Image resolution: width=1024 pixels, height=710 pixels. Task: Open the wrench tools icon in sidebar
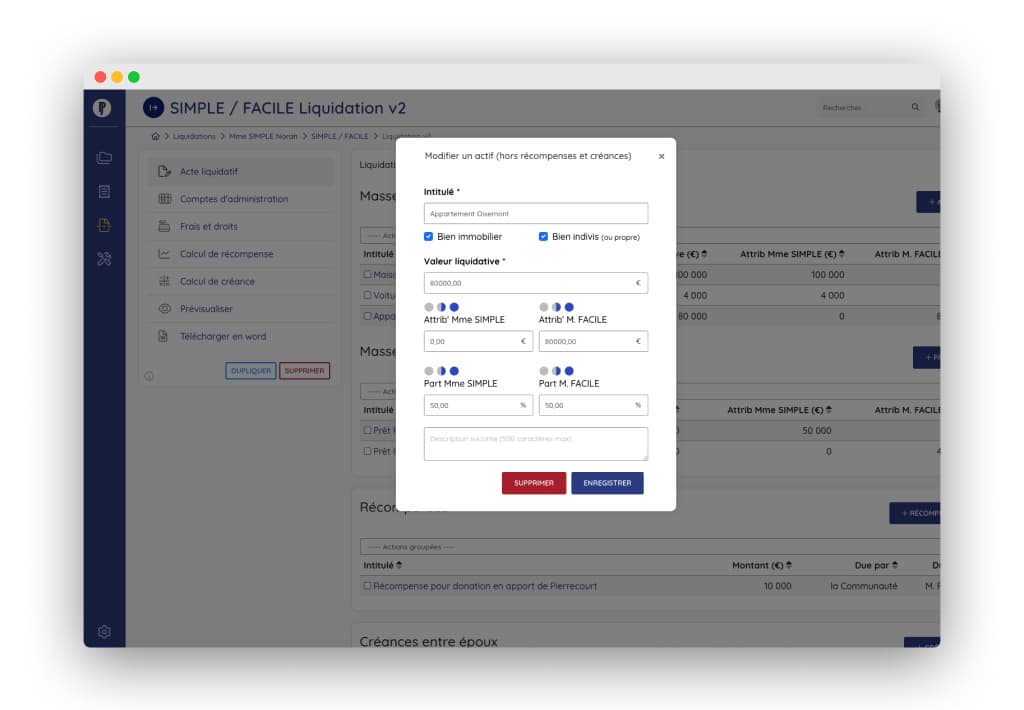(104, 259)
